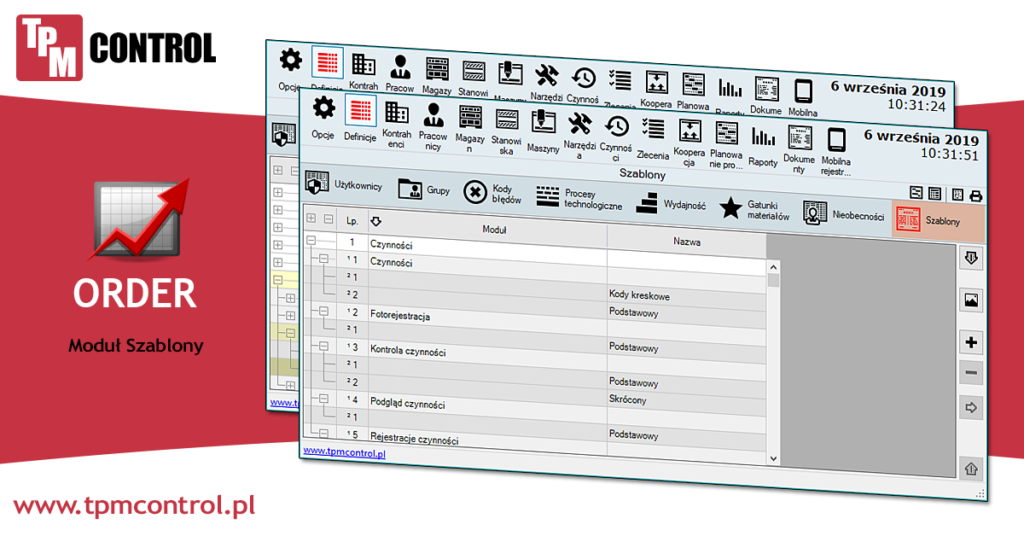Open Dokumenty in the front window toolbar

tap(799, 150)
